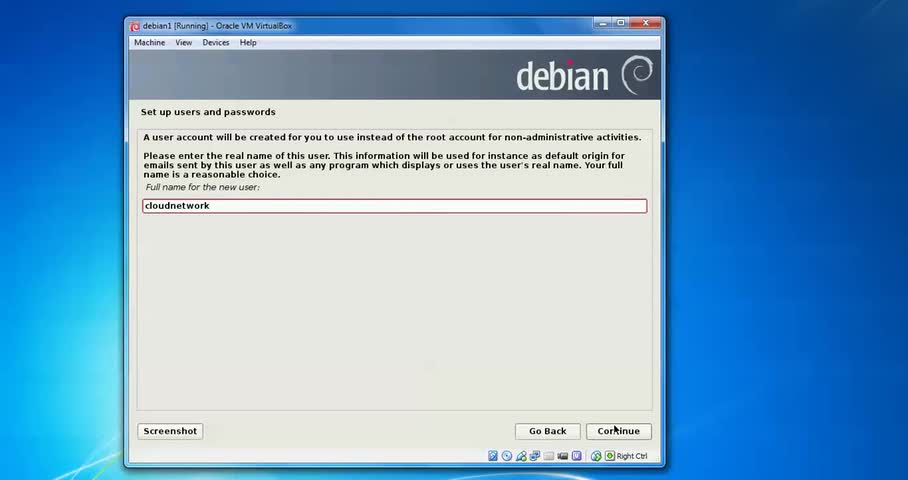Maximize the VirtualBox window
The height and width of the screenshot is (480, 908).
click(621, 23)
